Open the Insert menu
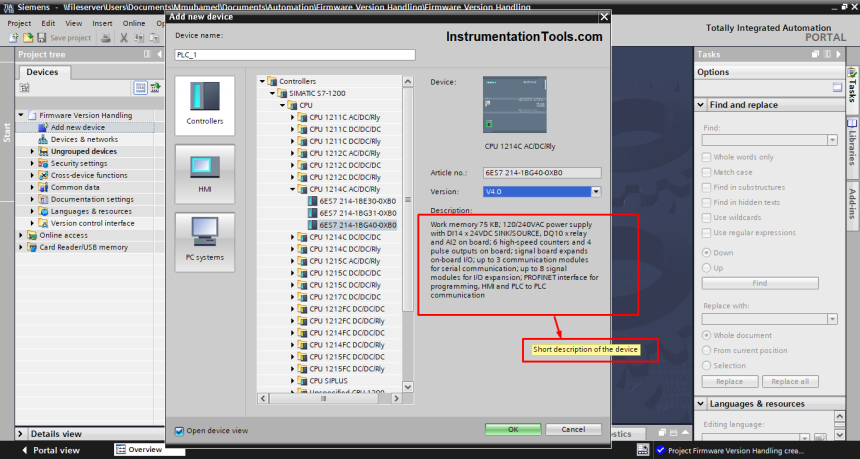 click(x=103, y=24)
